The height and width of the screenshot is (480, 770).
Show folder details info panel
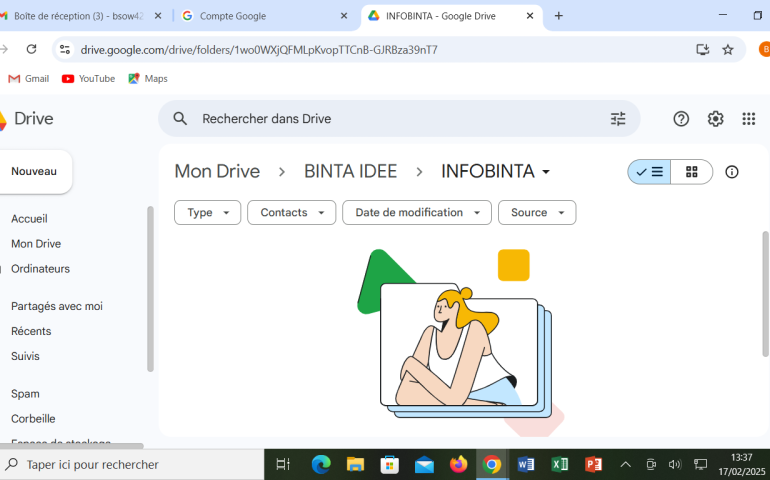732,172
